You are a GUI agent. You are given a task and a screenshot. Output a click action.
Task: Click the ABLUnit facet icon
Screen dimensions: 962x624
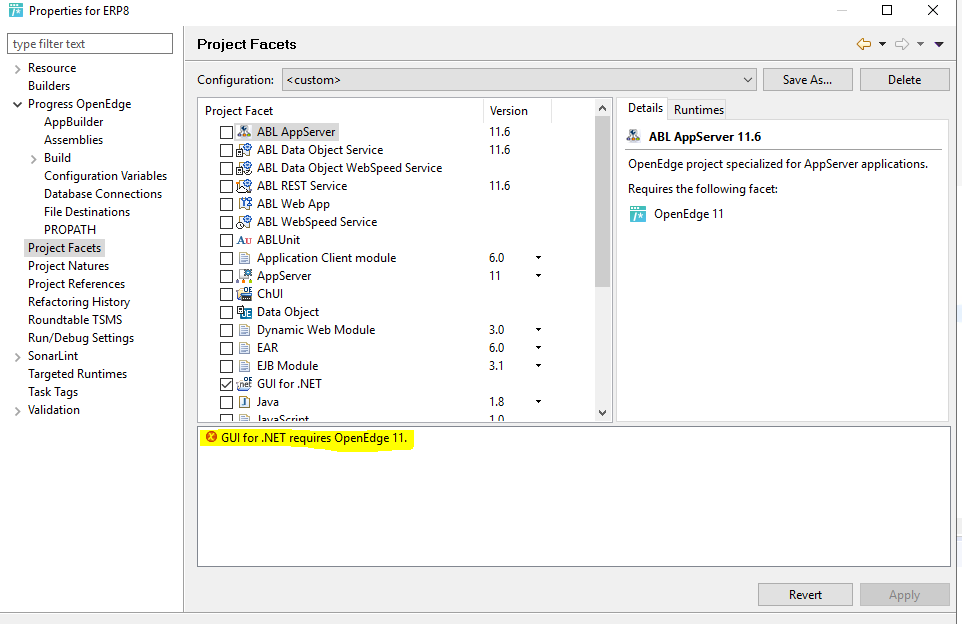pyautogui.click(x=244, y=240)
